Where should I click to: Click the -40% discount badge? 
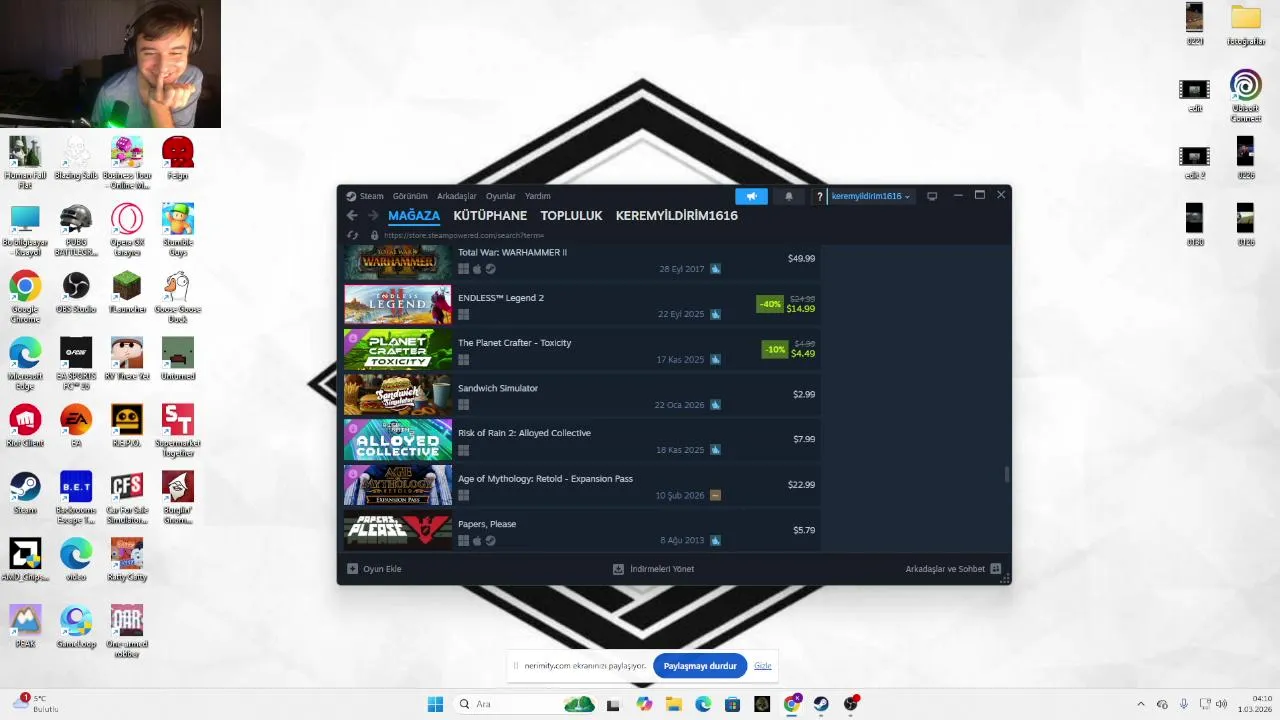[x=770, y=304]
